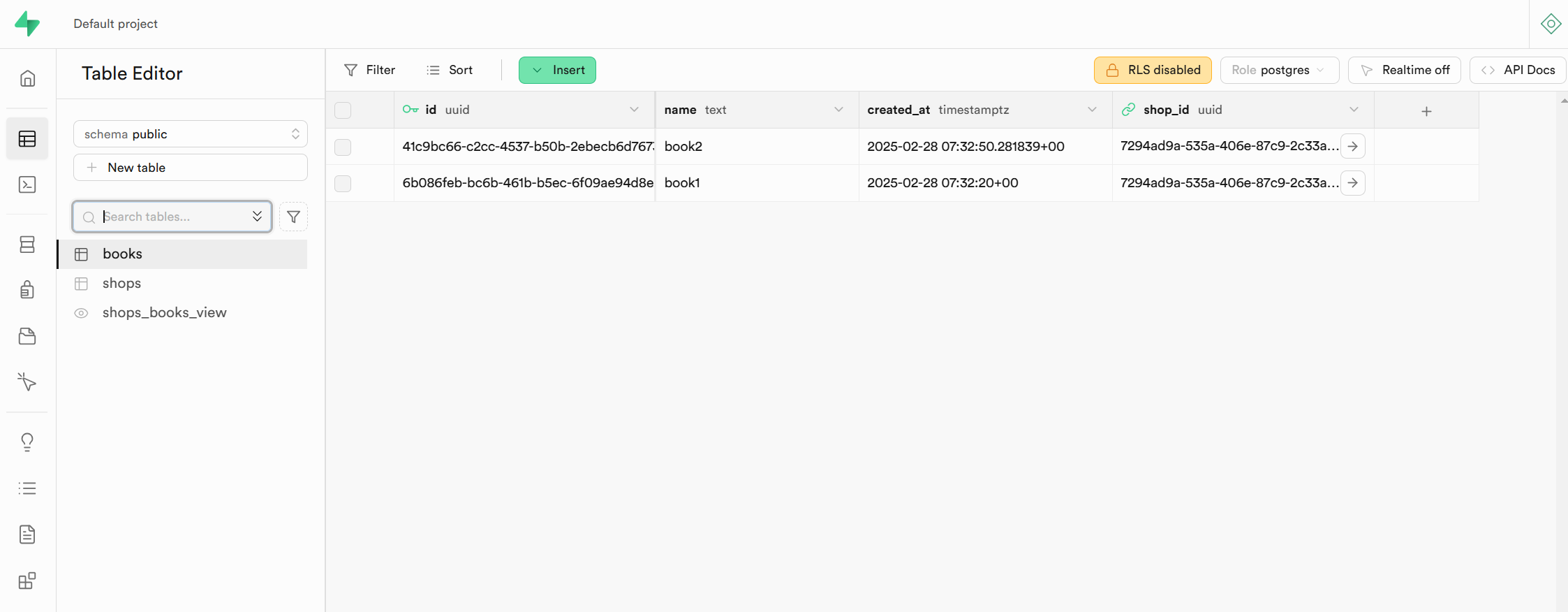The image size is (1568, 612).
Task: Open the API Docs button
Action: [1518, 70]
